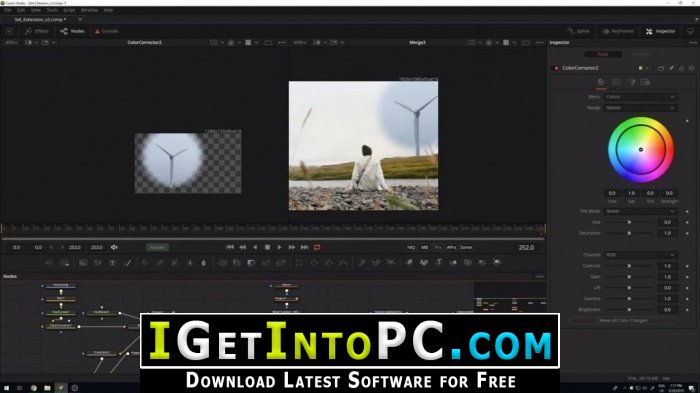Screen dimensions: 700x393
Task: Click the color wheel center point
Action: (641, 150)
